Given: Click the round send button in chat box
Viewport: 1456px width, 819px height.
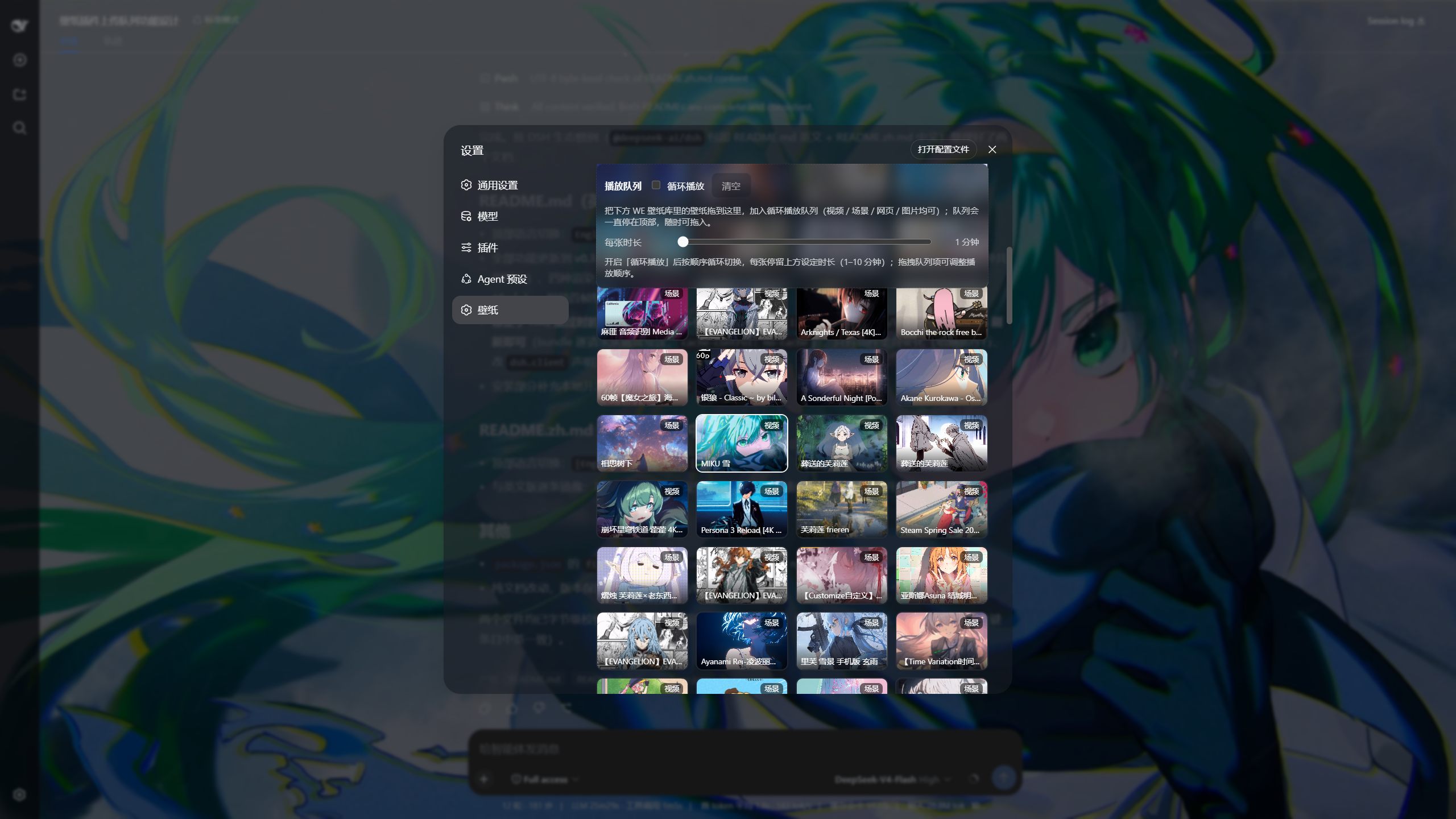Looking at the screenshot, I should pyautogui.click(x=1004, y=777).
